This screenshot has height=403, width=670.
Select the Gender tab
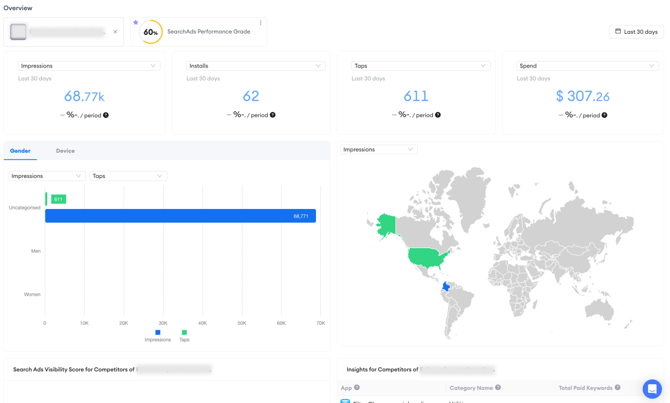(20, 151)
